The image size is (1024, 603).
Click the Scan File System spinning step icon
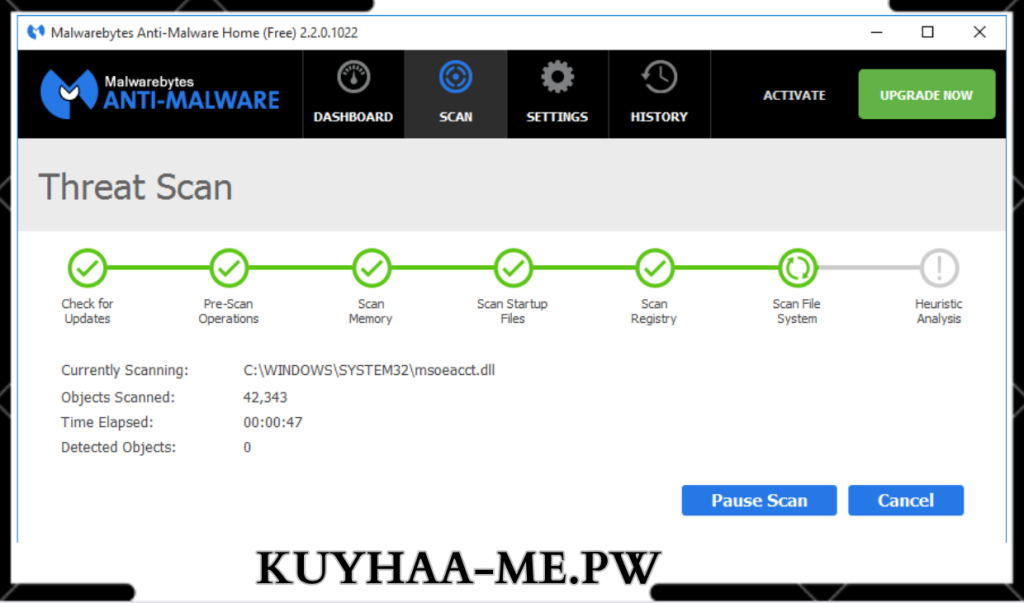click(797, 268)
